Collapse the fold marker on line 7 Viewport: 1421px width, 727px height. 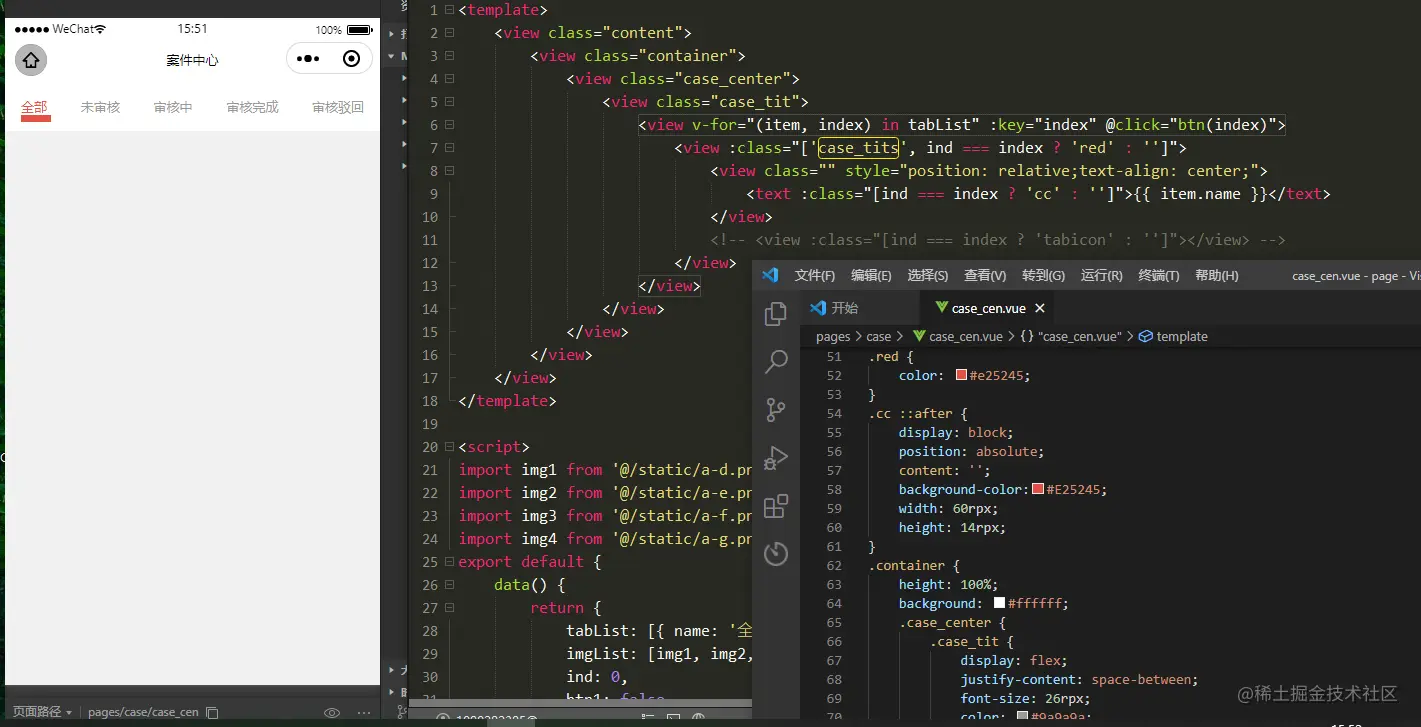[450, 148]
